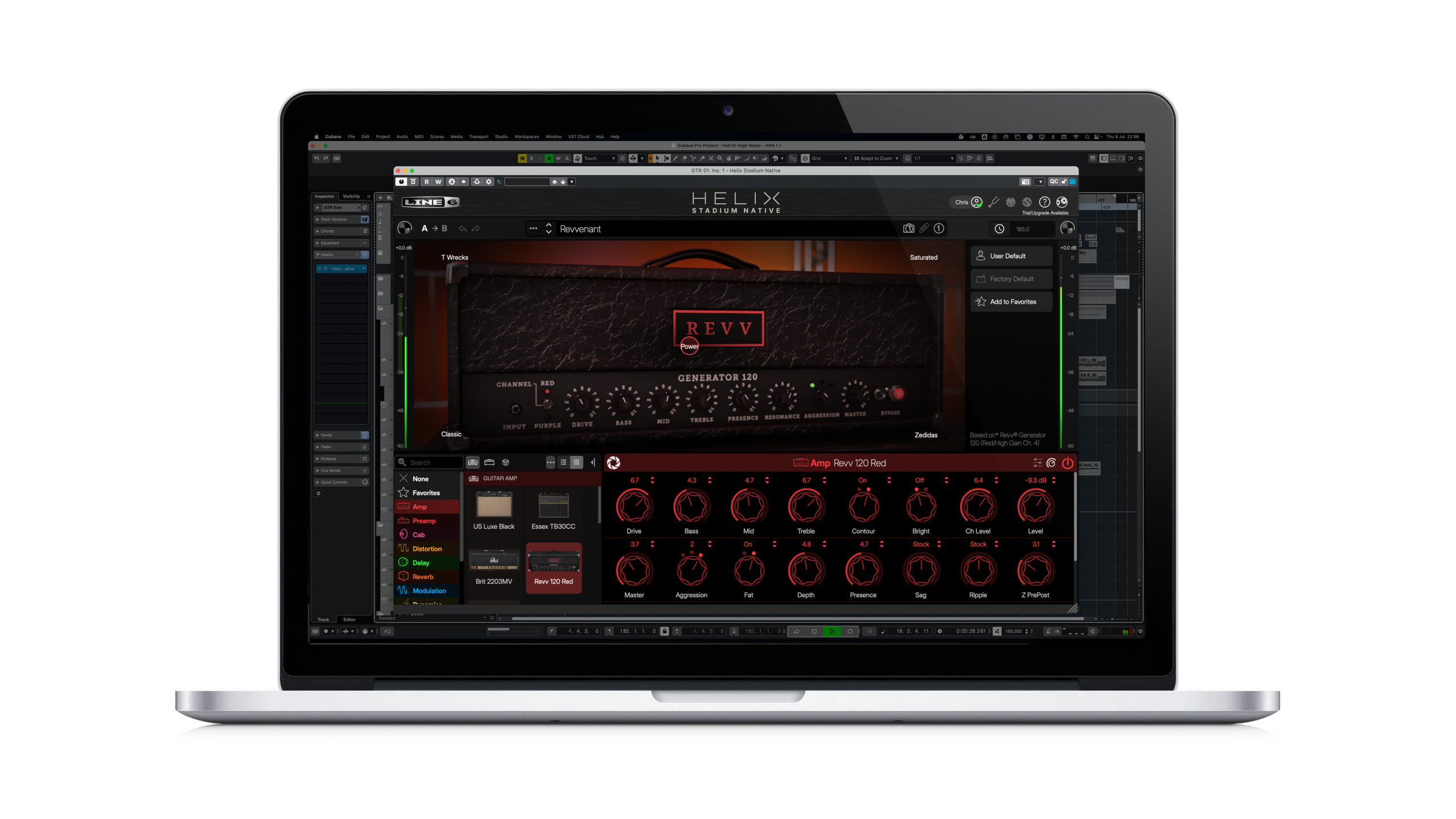Click the Master knob in Amp parameters
The image size is (1456, 819).
(634, 570)
